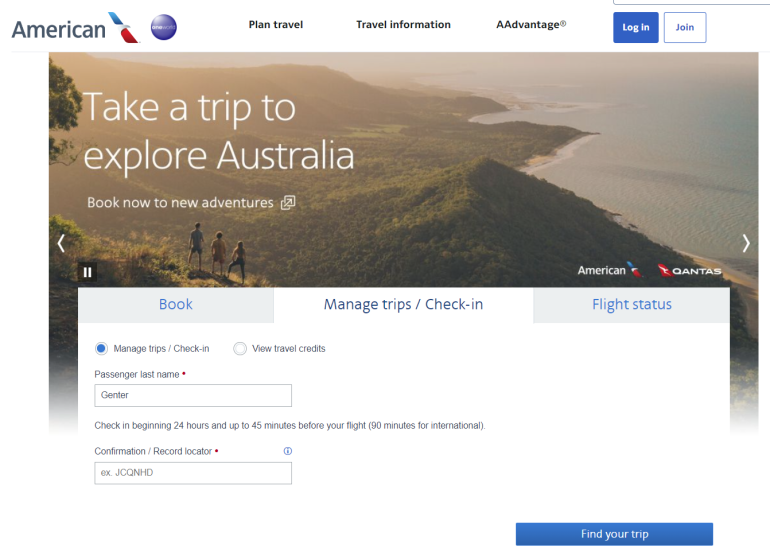
Task: Switch to the Book tab
Action: tap(176, 305)
